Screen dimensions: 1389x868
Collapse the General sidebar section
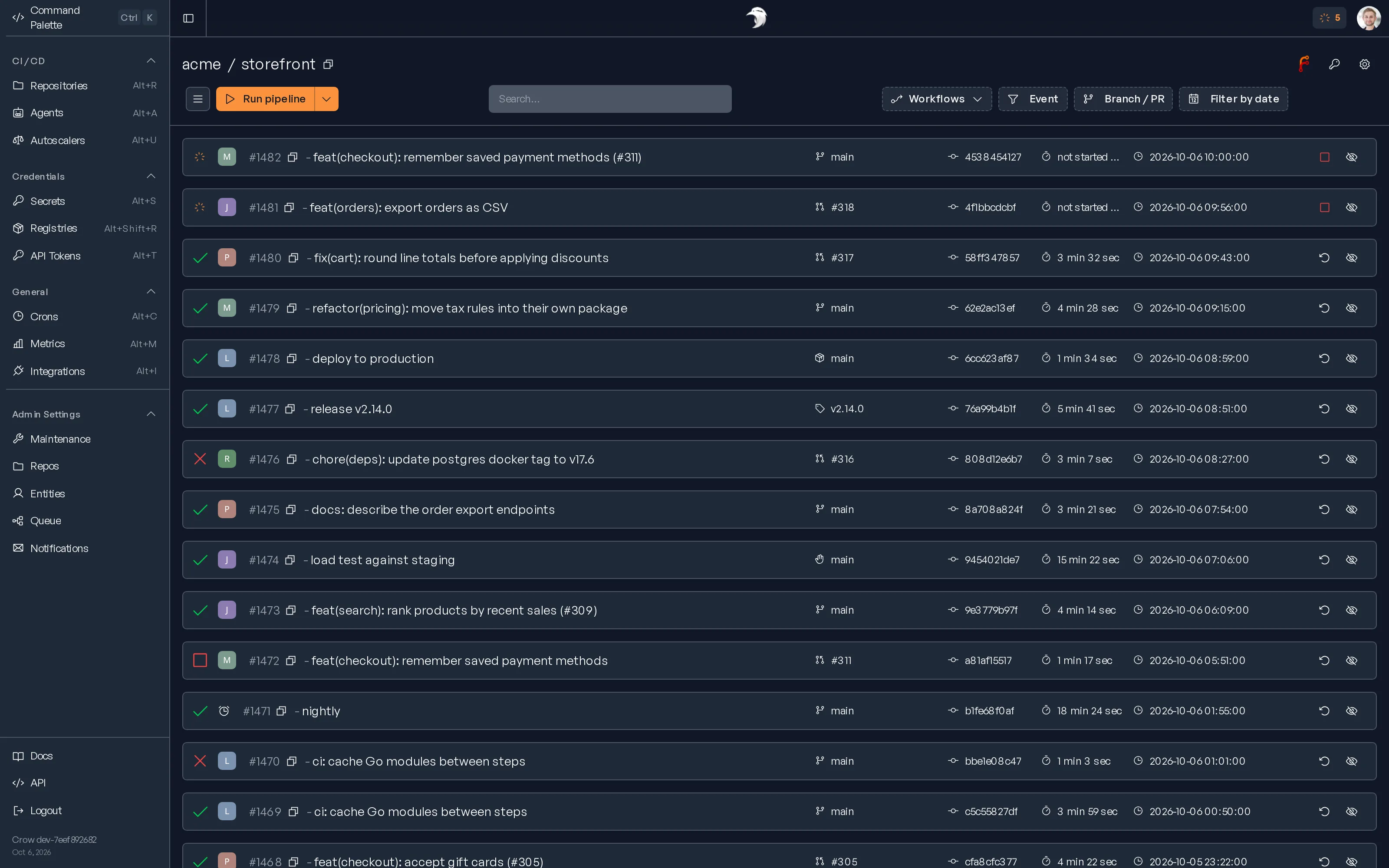tap(151, 292)
